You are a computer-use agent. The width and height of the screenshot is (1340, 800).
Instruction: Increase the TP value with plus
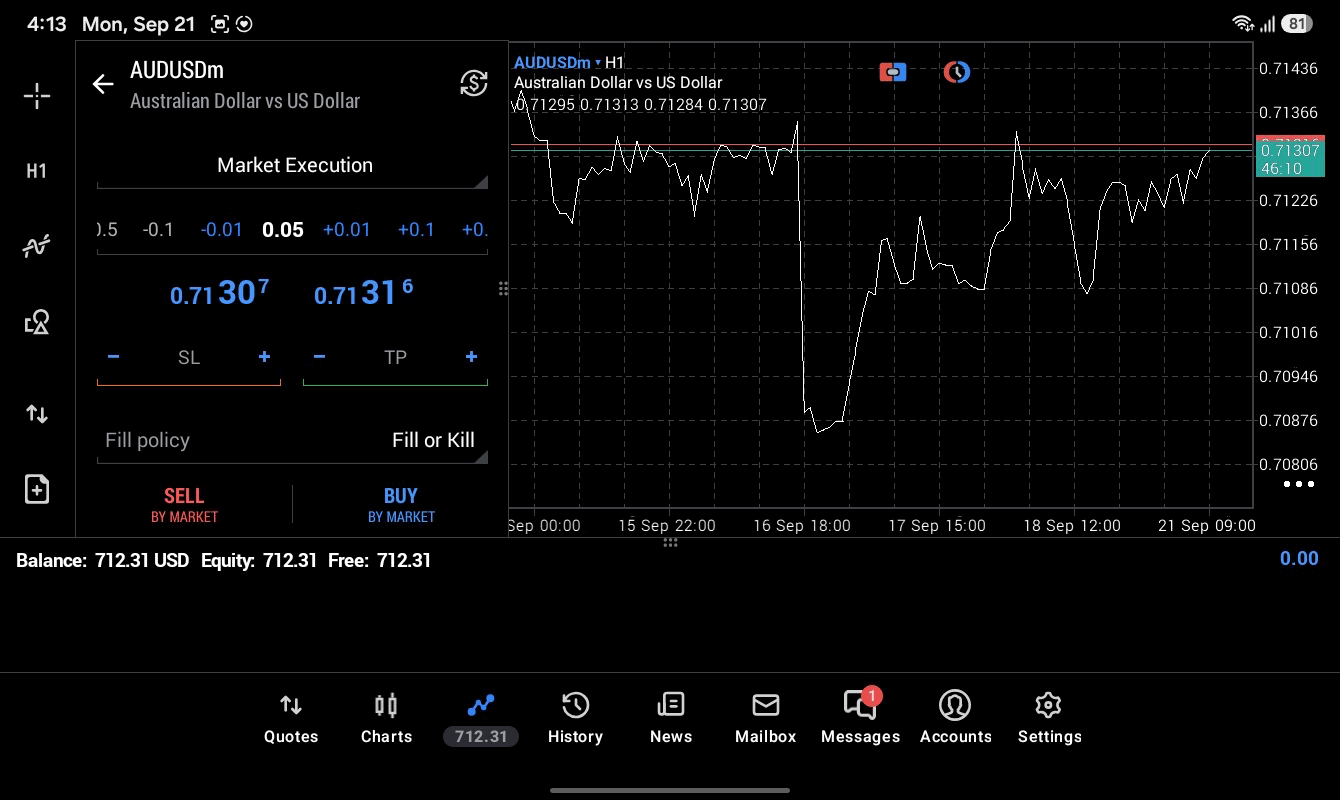(x=471, y=357)
